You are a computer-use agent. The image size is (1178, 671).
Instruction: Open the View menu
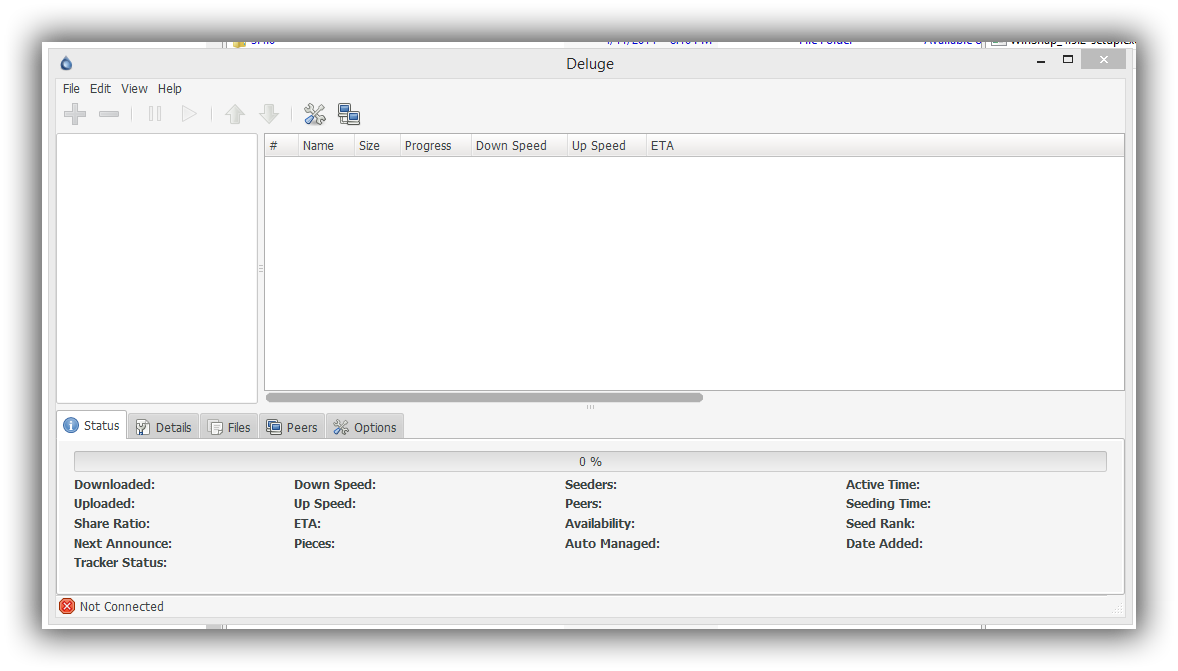[134, 89]
